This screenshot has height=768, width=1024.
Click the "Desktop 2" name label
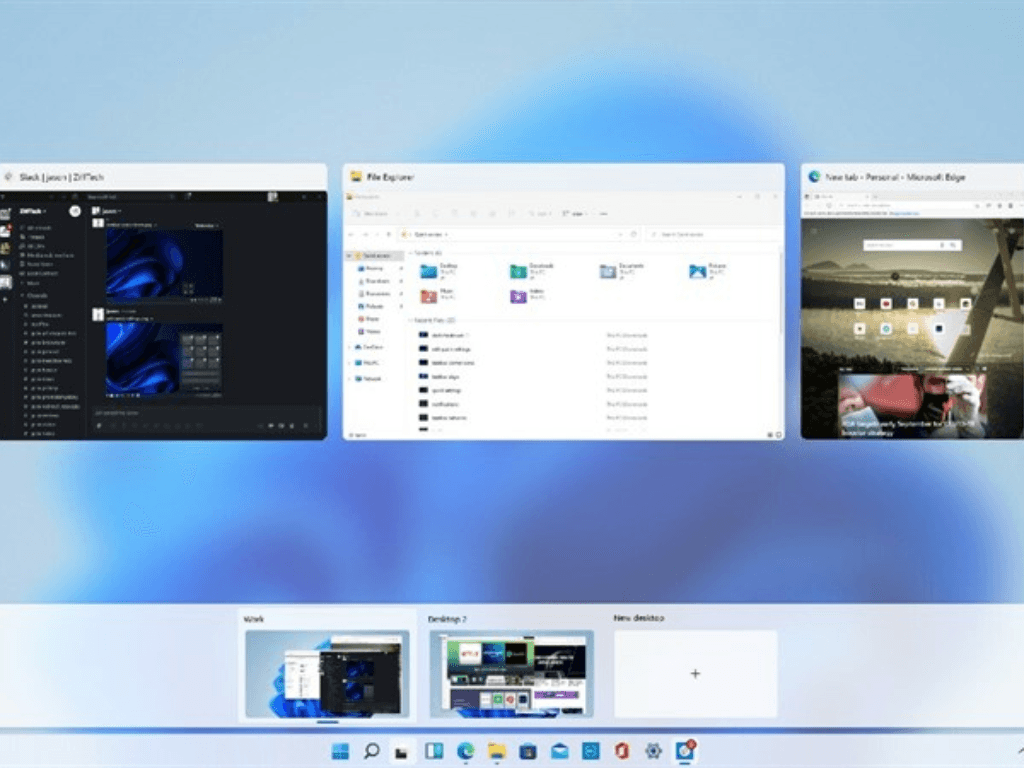(x=447, y=619)
